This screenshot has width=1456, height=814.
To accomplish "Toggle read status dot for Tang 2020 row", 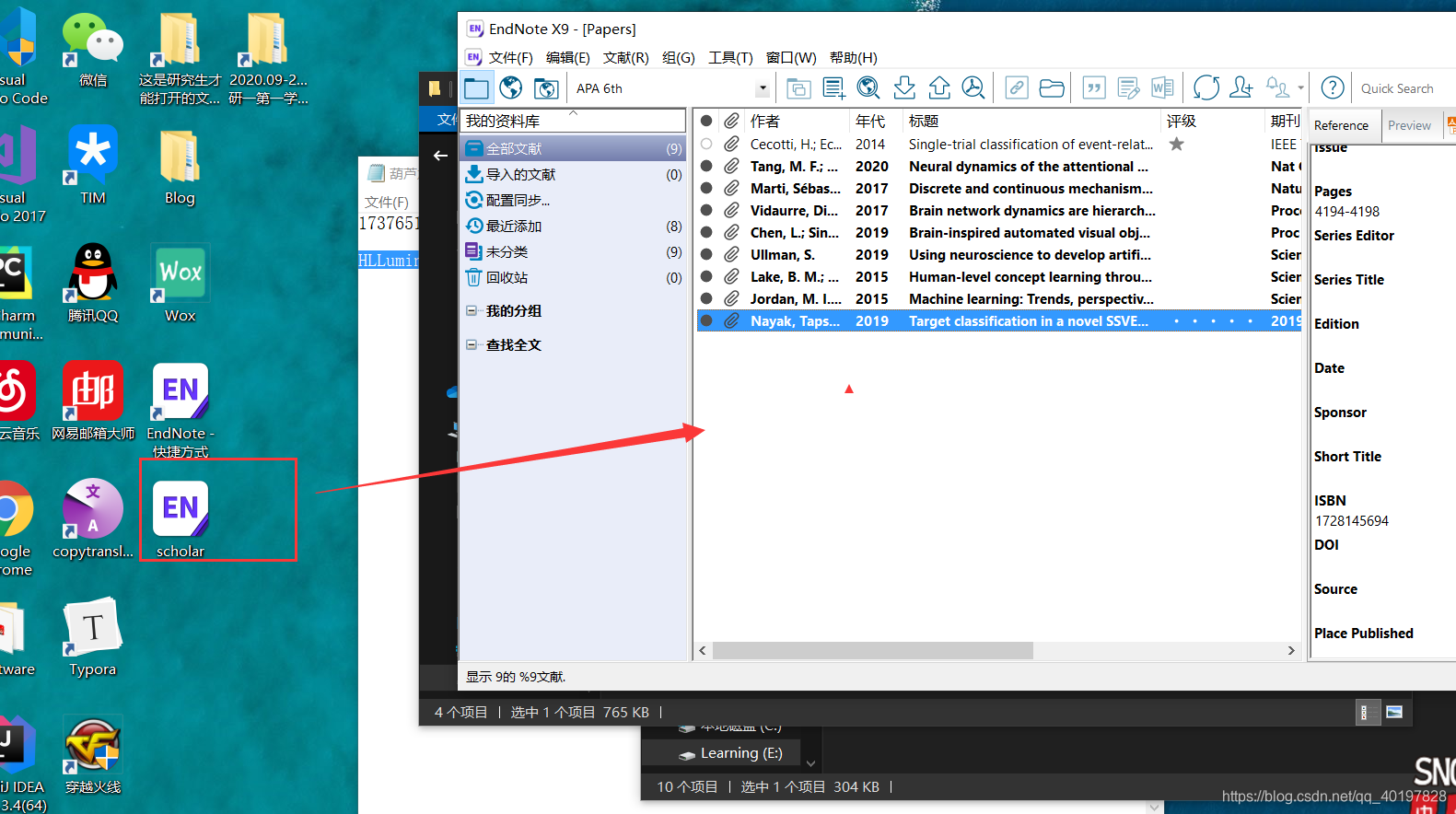I will 706,166.
